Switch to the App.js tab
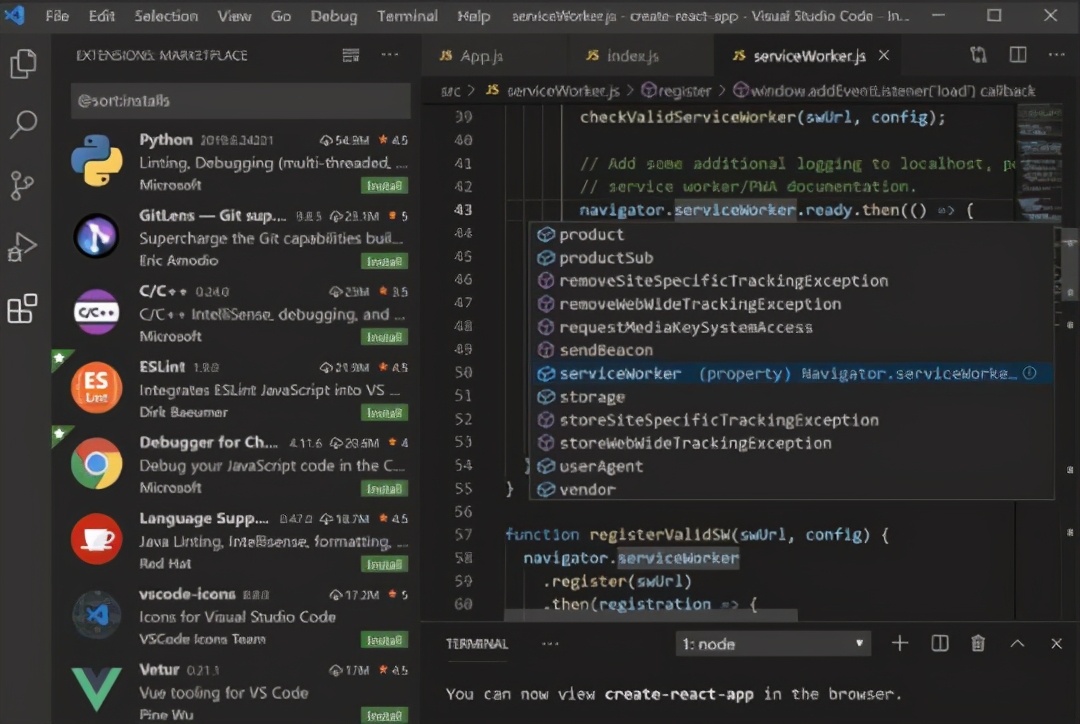Screen dimensions: 1080x724 pos(494,56)
